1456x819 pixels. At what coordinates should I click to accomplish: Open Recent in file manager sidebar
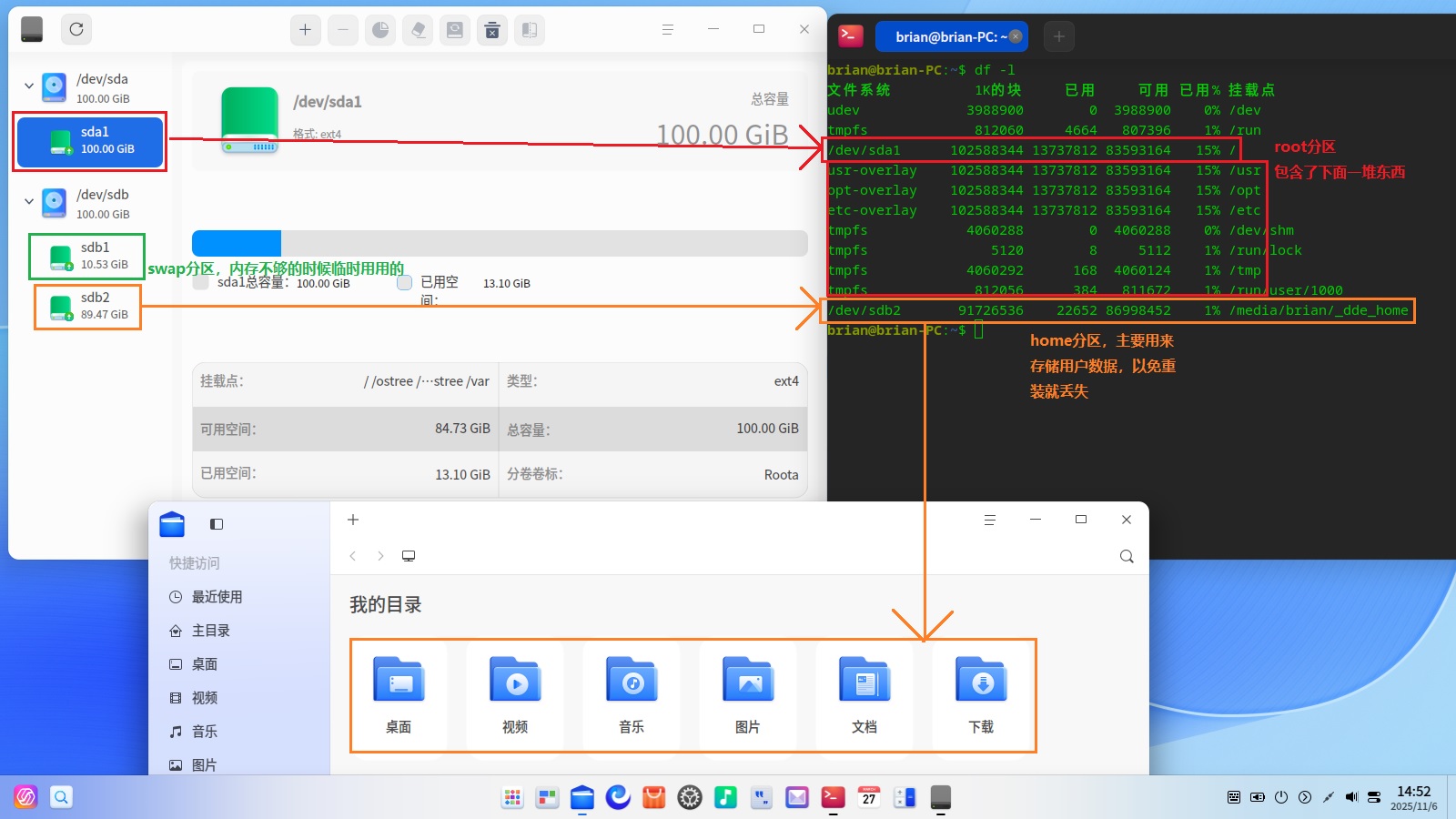(x=217, y=597)
